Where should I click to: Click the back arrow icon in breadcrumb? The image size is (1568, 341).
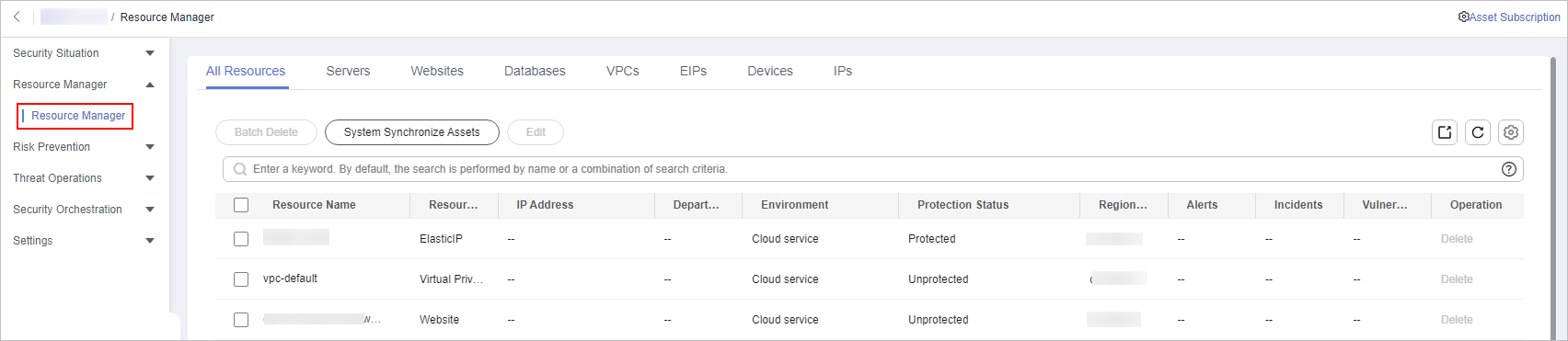17,17
